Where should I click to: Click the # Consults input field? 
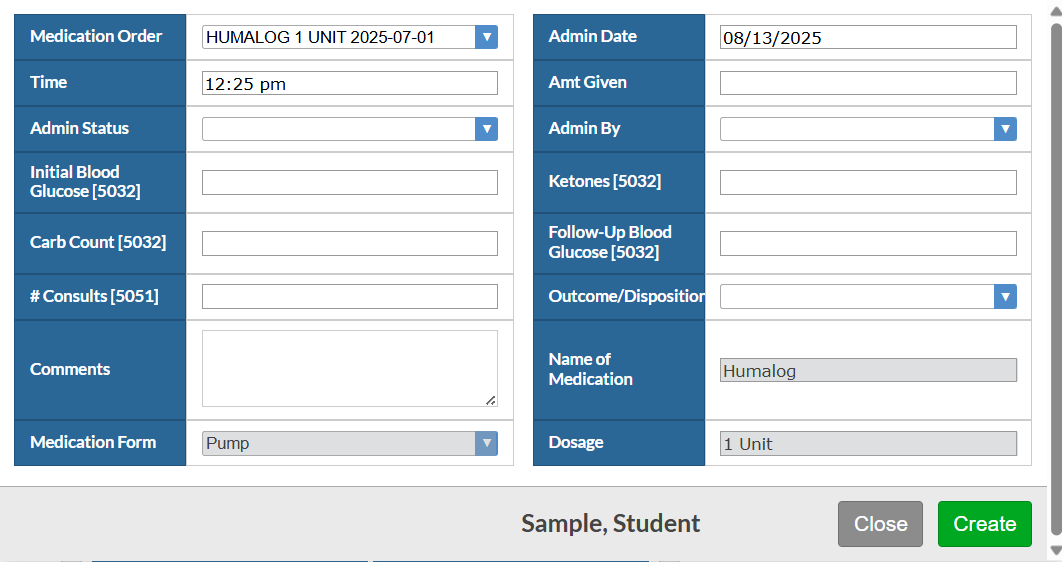tap(350, 297)
